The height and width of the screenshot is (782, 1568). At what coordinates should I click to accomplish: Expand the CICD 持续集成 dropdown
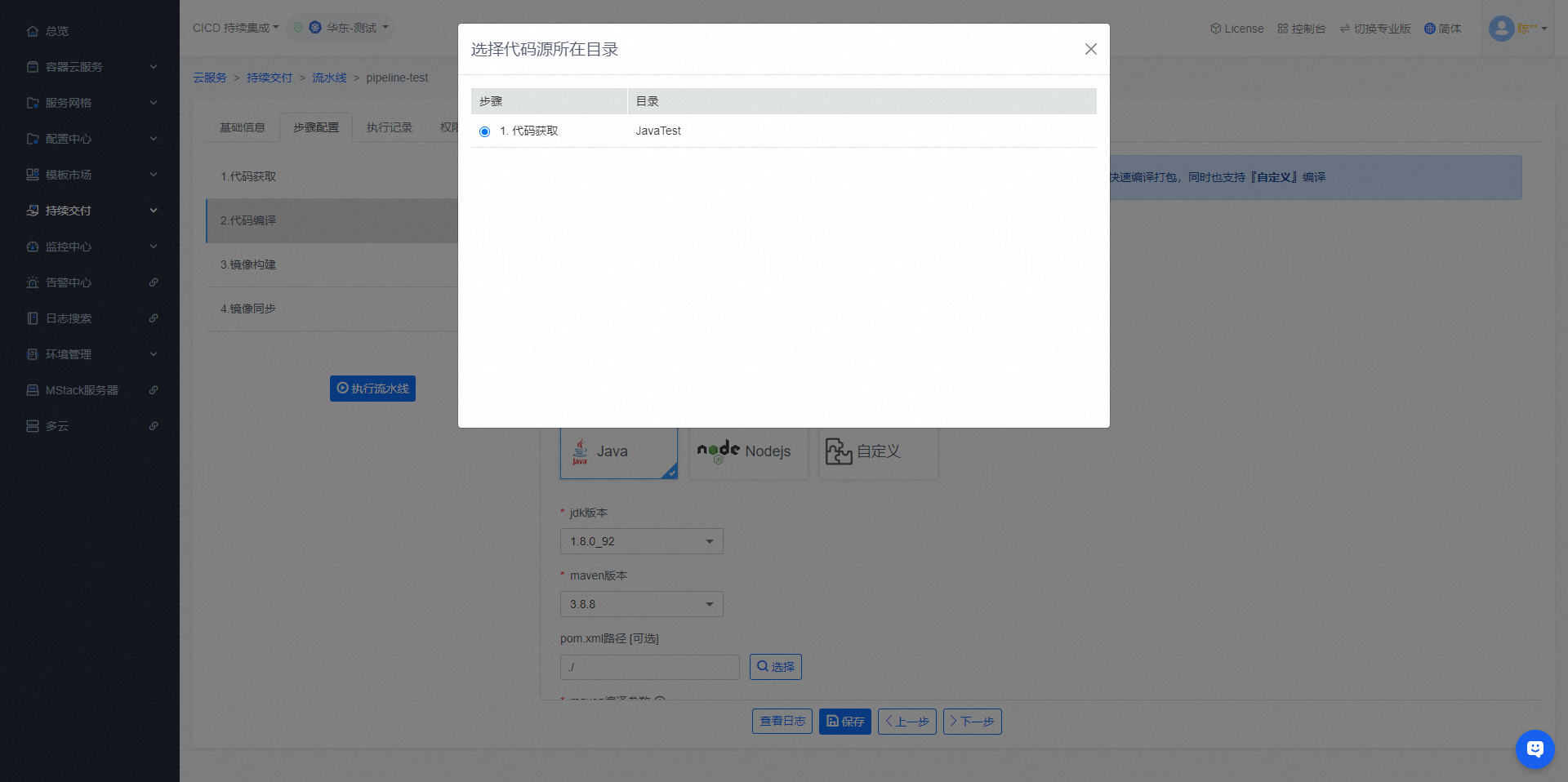pyautogui.click(x=235, y=28)
